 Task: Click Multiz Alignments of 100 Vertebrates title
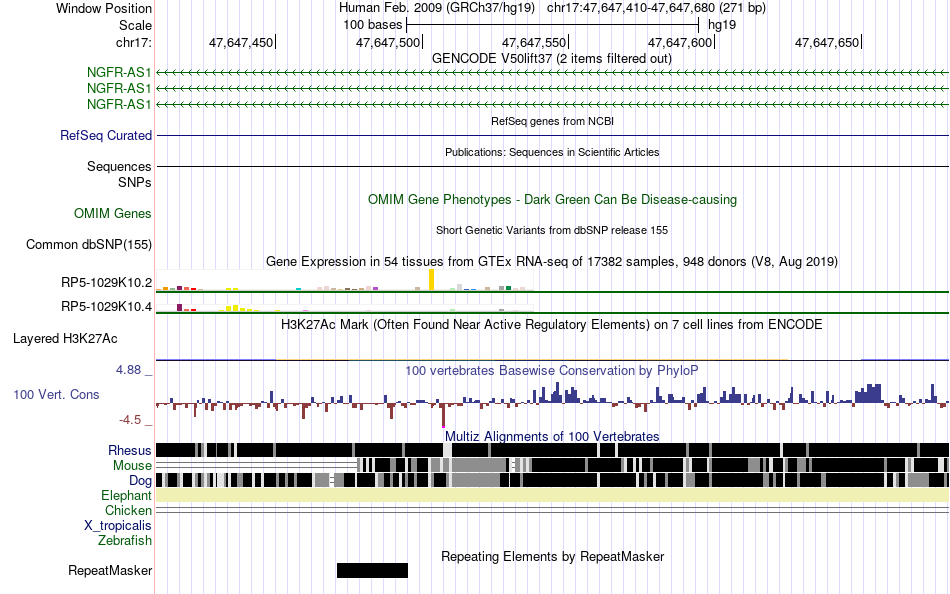pyautogui.click(x=552, y=436)
